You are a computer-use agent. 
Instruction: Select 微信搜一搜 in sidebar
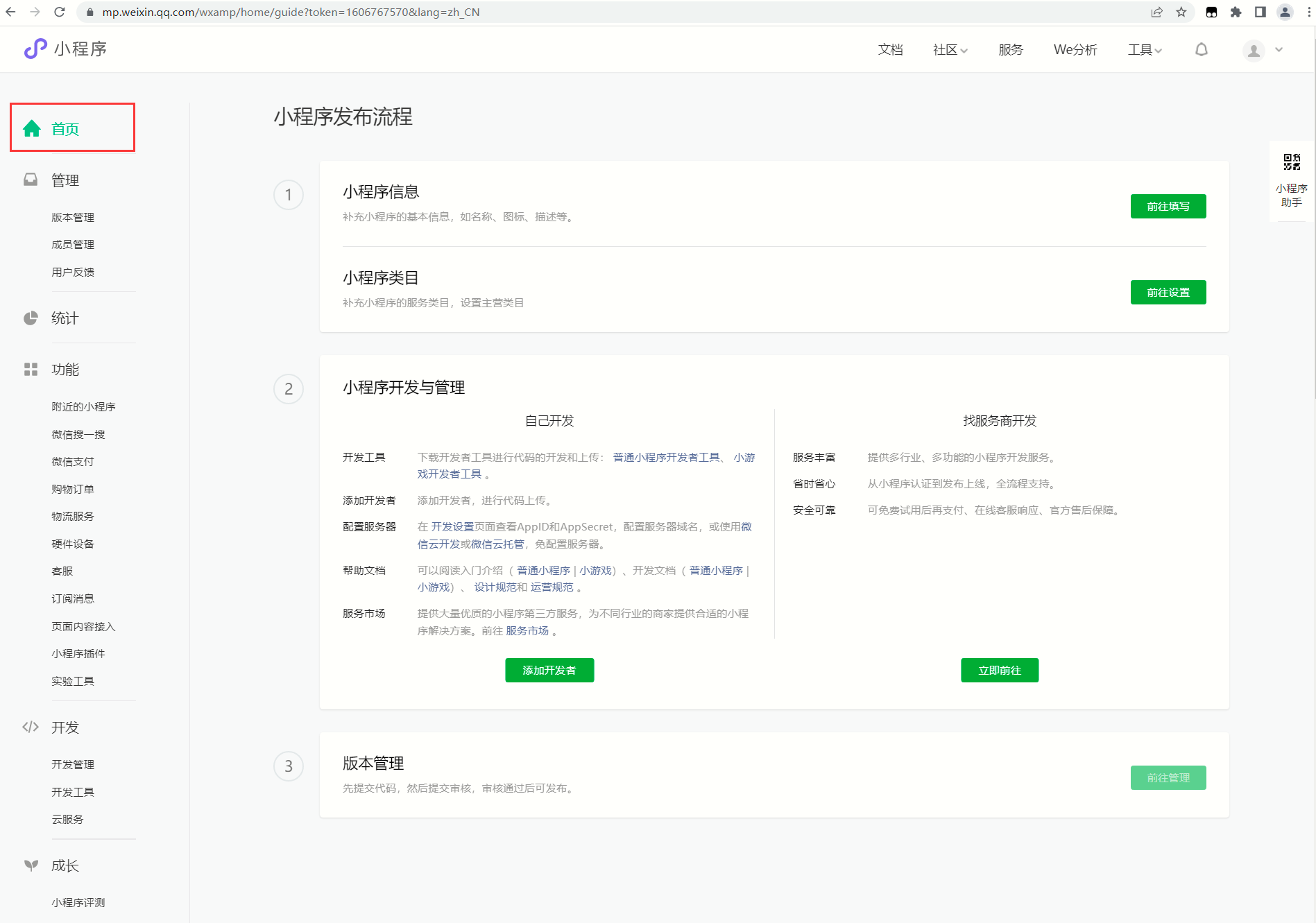(78, 434)
